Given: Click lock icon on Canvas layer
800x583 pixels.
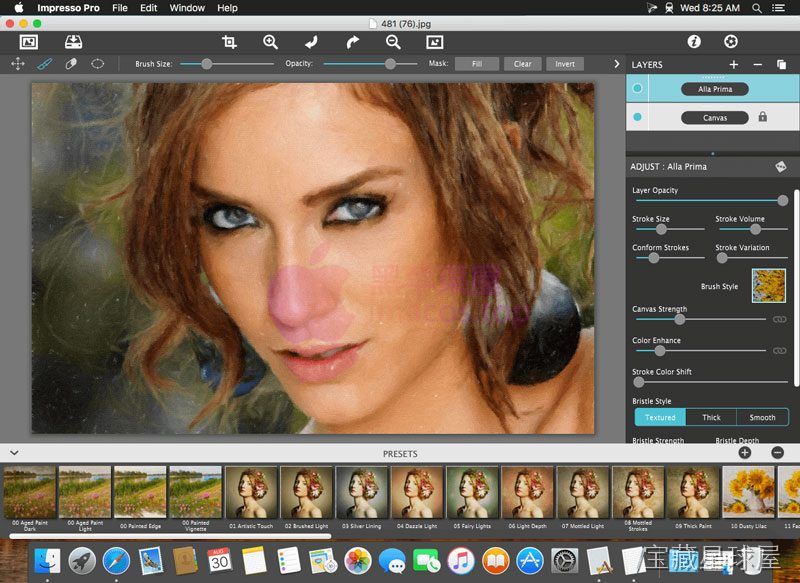Looking at the screenshot, I should click(762, 117).
